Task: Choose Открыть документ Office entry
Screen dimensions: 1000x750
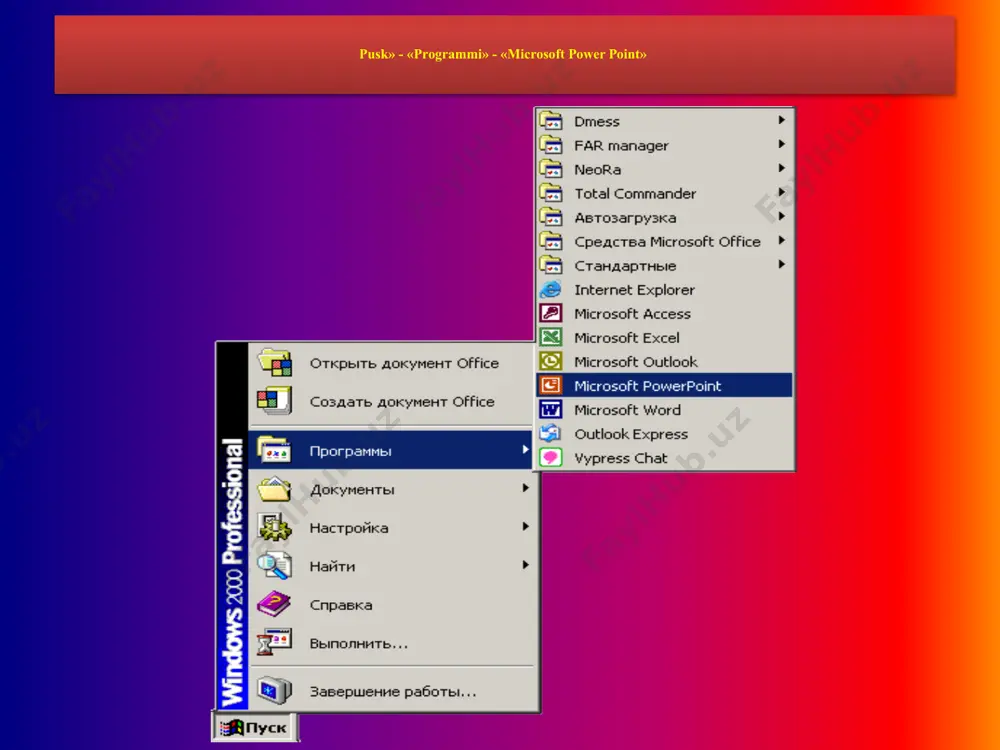Action: coord(392,363)
